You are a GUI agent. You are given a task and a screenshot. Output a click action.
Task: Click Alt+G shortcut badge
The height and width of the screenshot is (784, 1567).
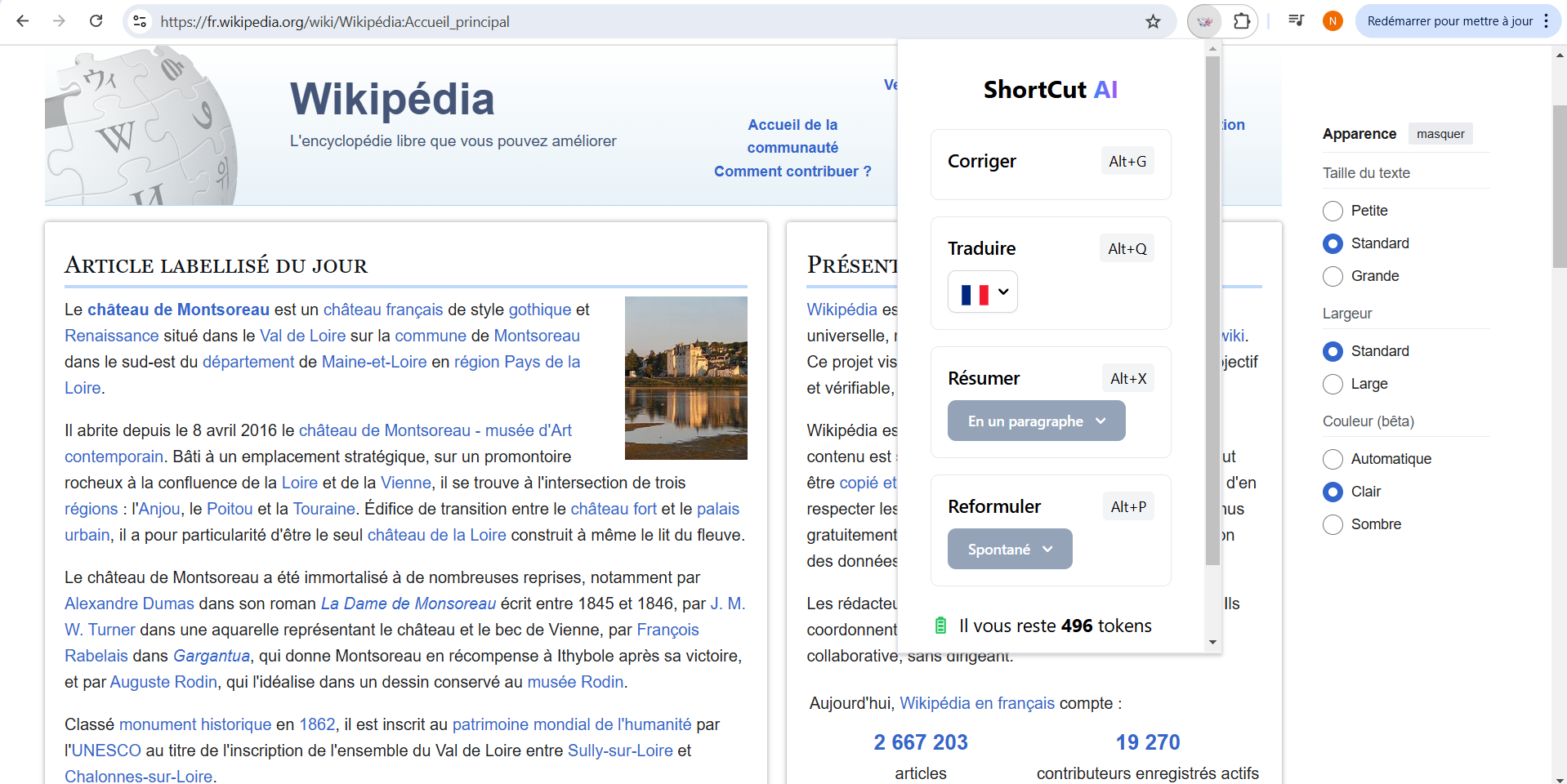[1127, 162]
